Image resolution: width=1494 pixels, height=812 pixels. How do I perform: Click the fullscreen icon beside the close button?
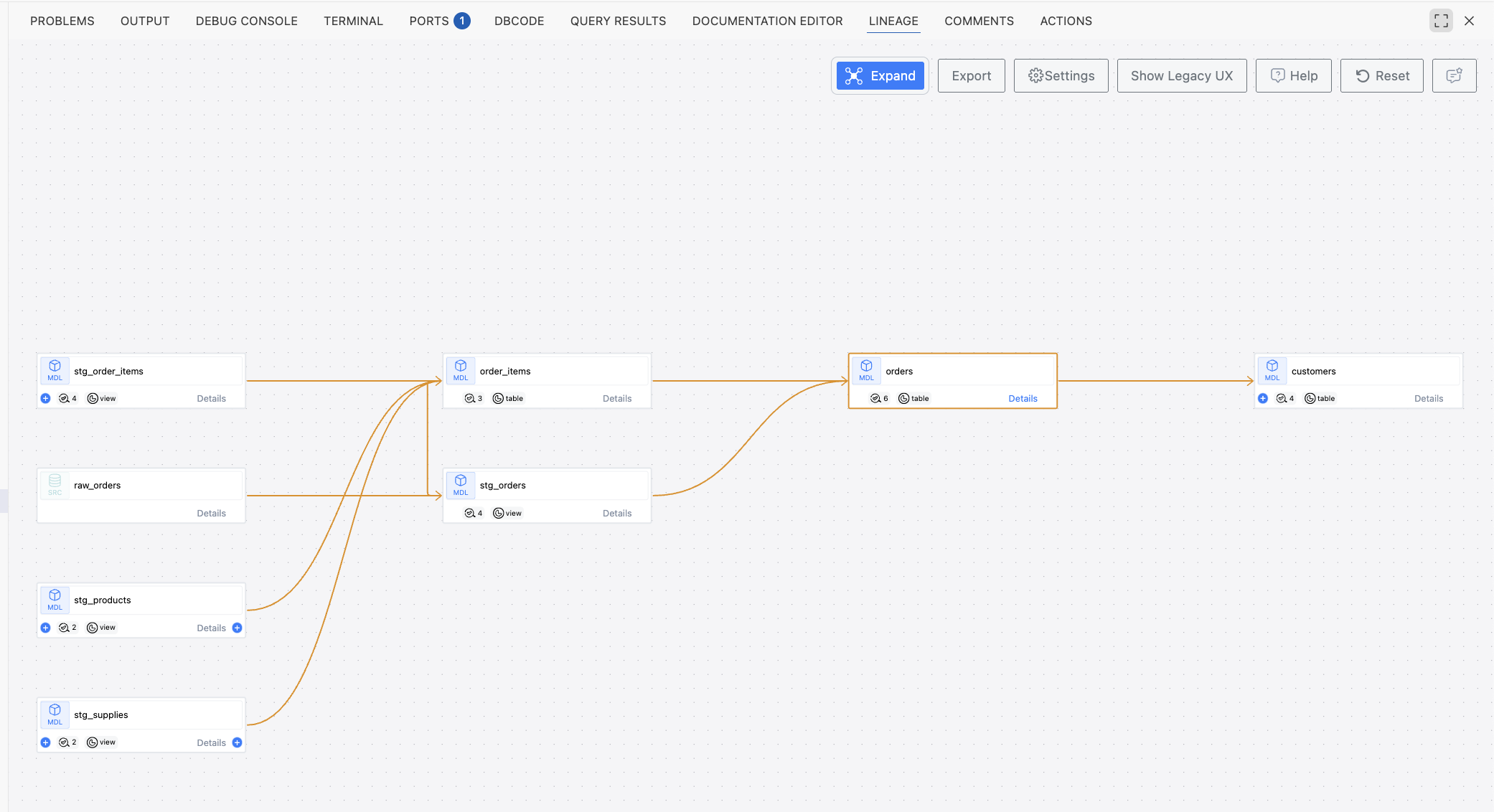click(1441, 20)
